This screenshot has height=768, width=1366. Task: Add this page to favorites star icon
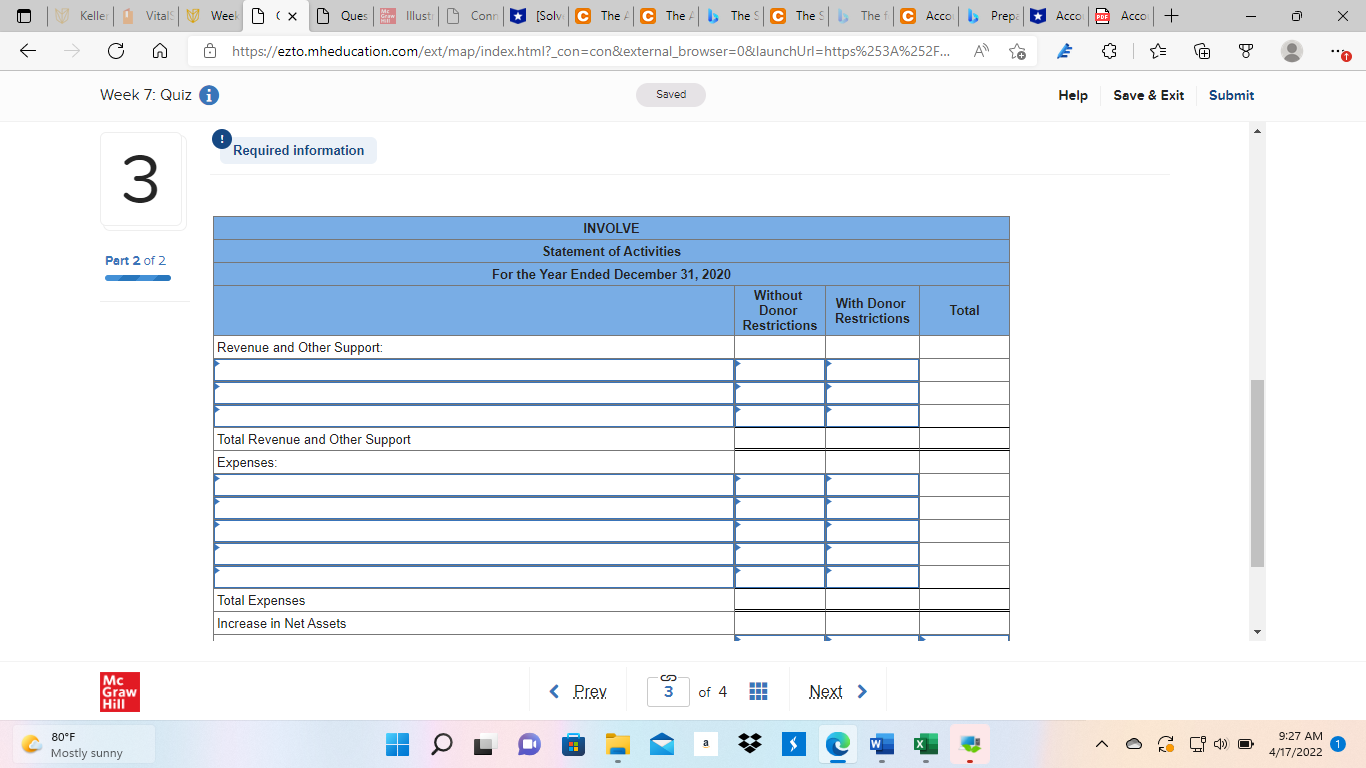point(1017,51)
